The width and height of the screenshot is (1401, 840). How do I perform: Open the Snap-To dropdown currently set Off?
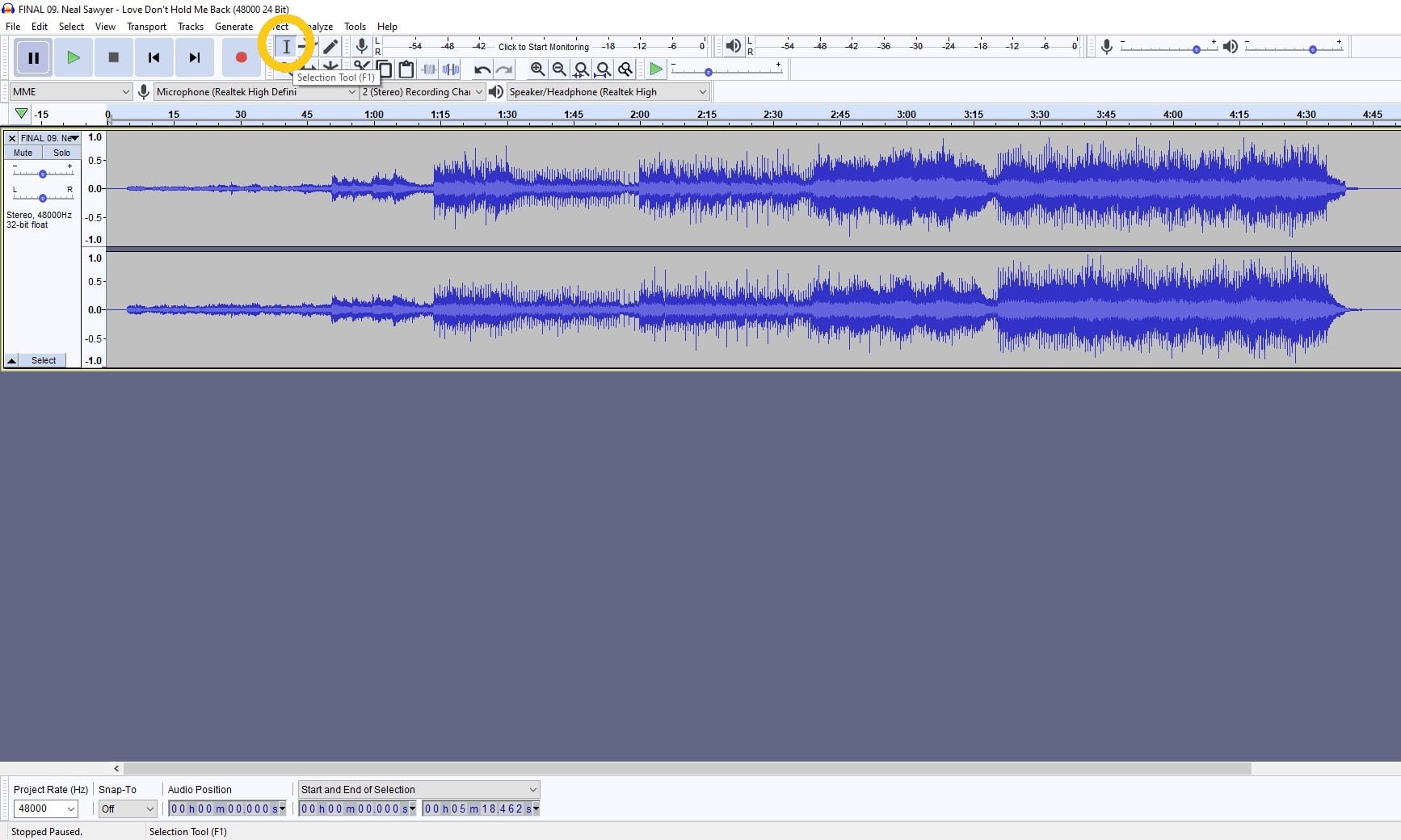pyautogui.click(x=127, y=808)
